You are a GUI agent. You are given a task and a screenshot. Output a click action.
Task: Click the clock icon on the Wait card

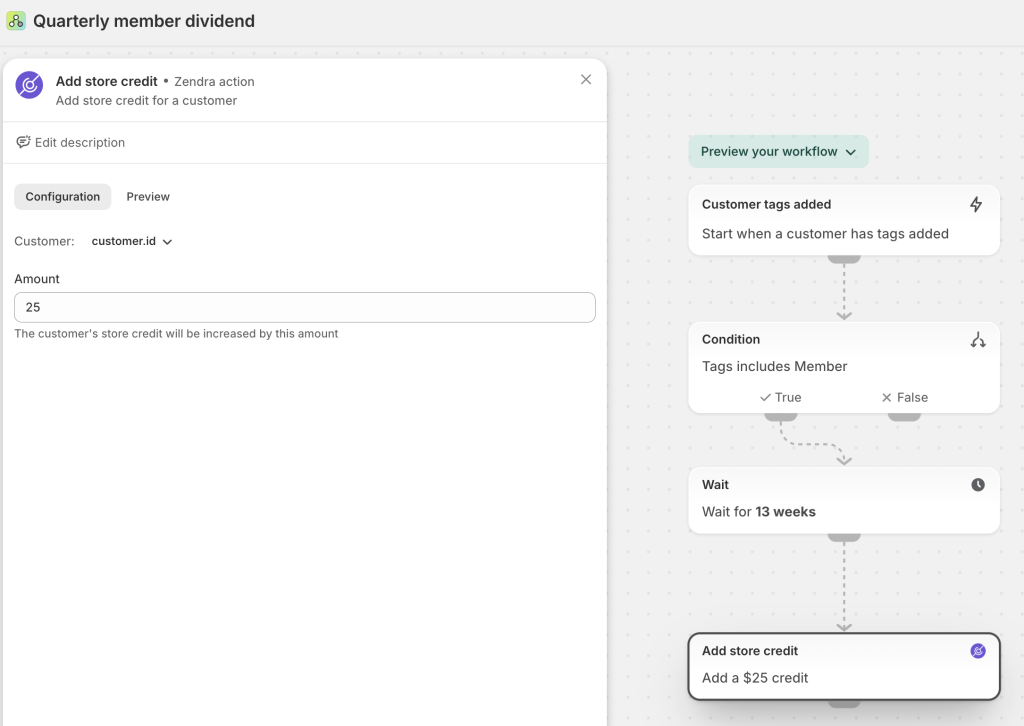[x=978, y=484]
